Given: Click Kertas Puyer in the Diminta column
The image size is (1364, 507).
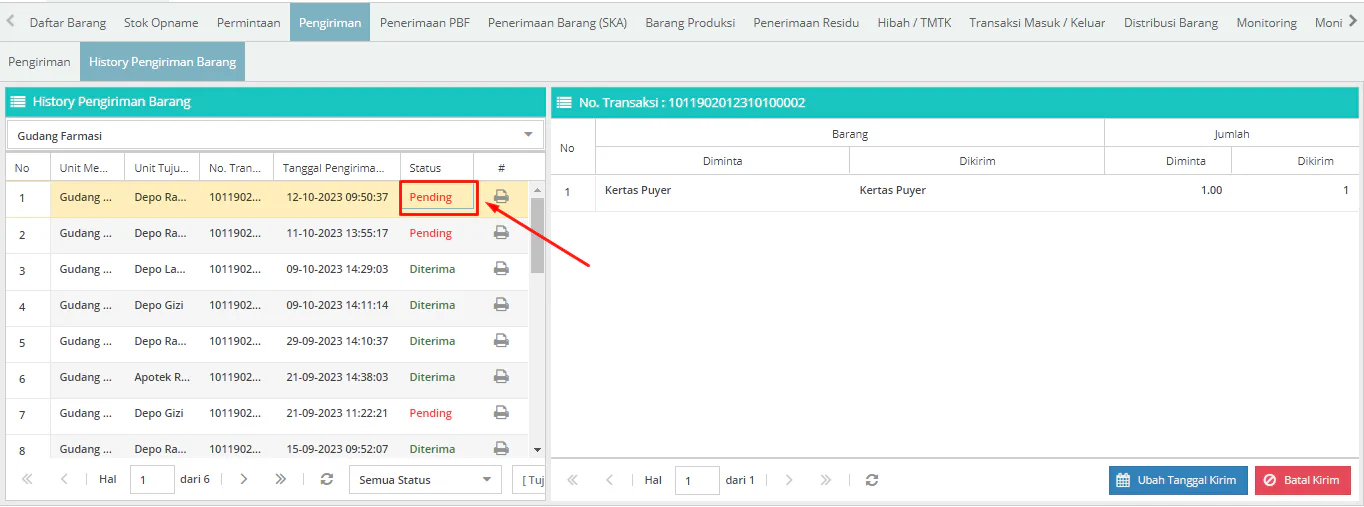Looking at the screenshot, I should [638, 190].
